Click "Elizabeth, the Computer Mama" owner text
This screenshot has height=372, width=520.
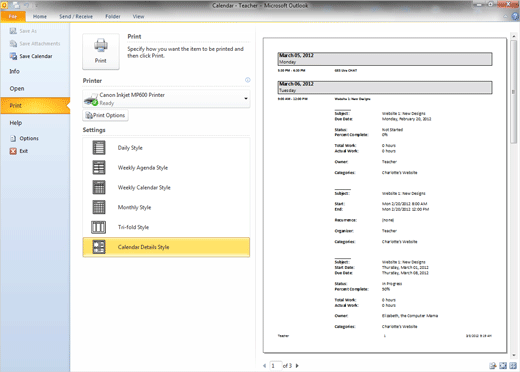click(x=410, y=316)
